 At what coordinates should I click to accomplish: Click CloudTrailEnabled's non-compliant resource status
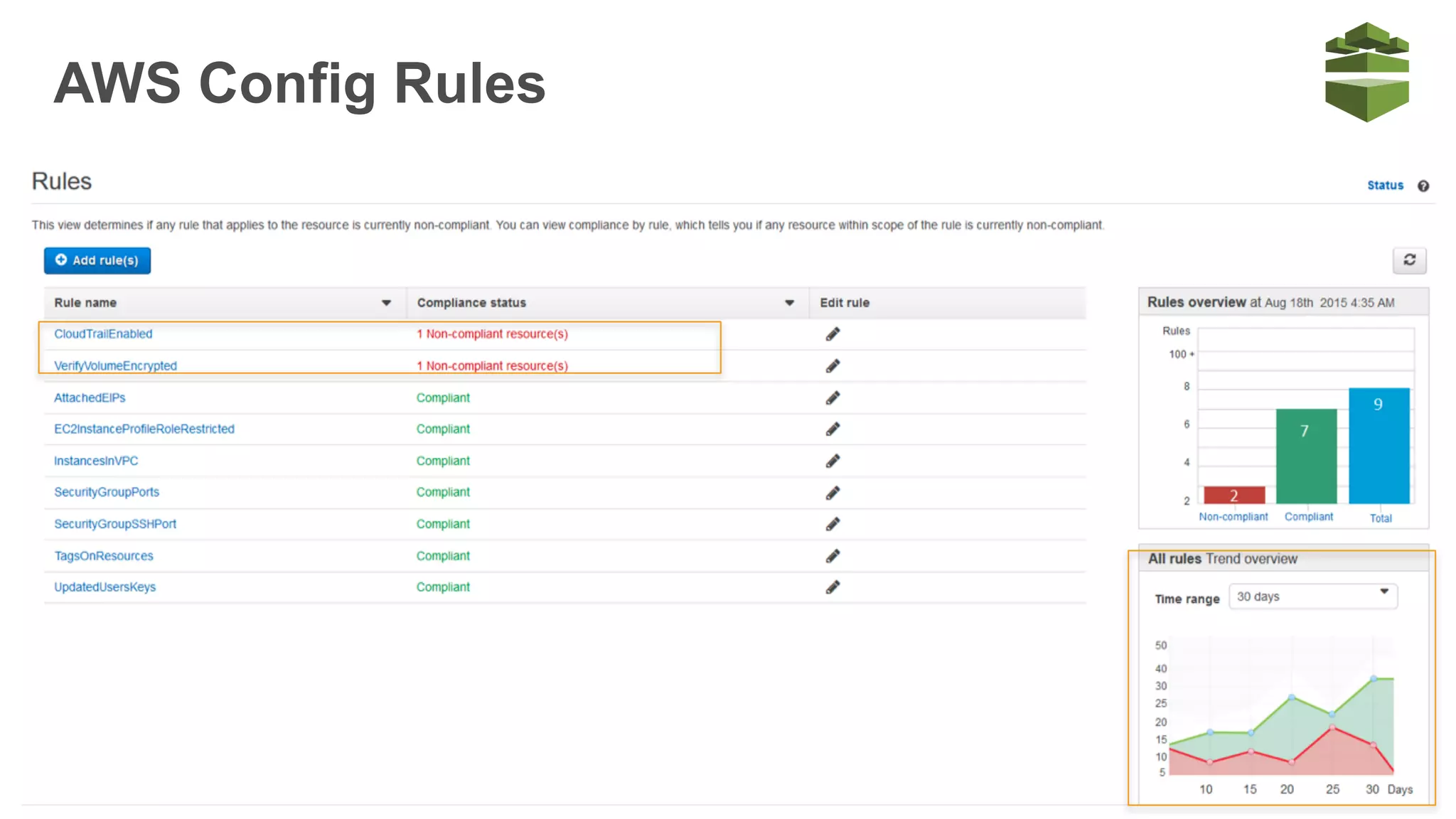tap(492, 333)
